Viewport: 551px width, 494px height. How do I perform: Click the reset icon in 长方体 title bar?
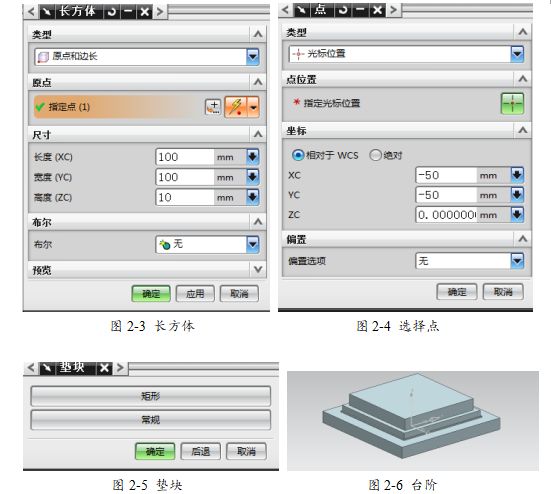(112, 12)
